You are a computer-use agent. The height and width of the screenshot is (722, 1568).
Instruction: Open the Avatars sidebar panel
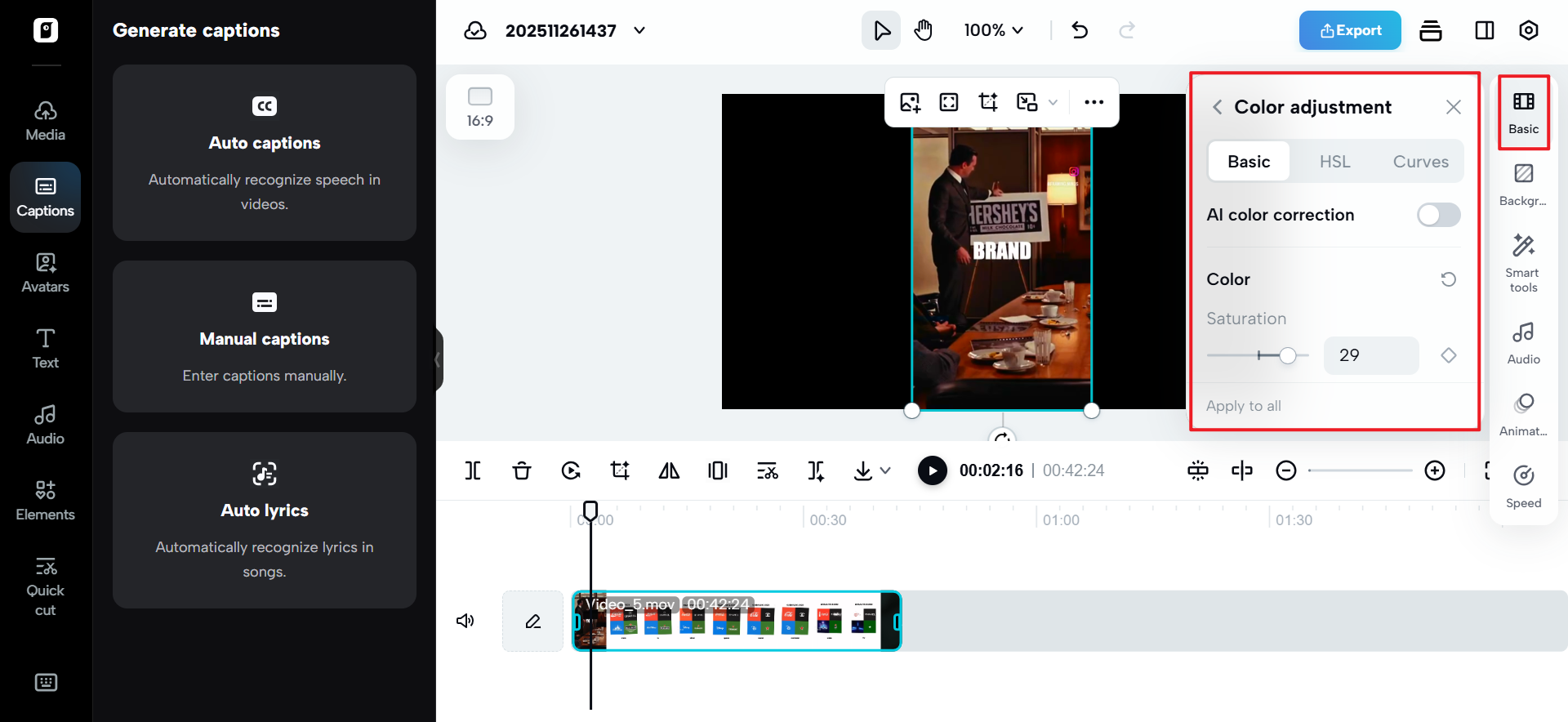(x=46, y=273)
